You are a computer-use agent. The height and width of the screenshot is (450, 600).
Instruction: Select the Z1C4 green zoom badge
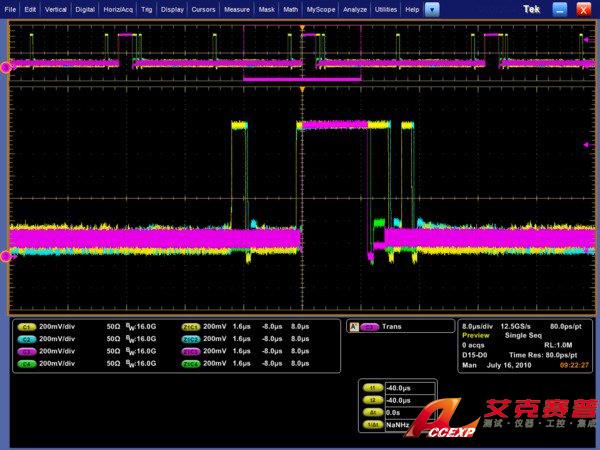[189, 365]
